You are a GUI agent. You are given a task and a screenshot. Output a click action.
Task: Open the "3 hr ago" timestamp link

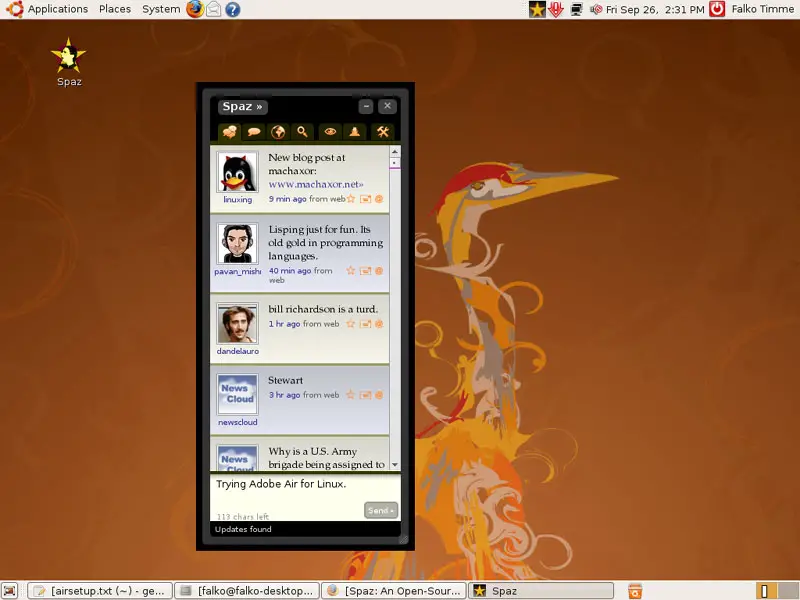pos(285,395)
